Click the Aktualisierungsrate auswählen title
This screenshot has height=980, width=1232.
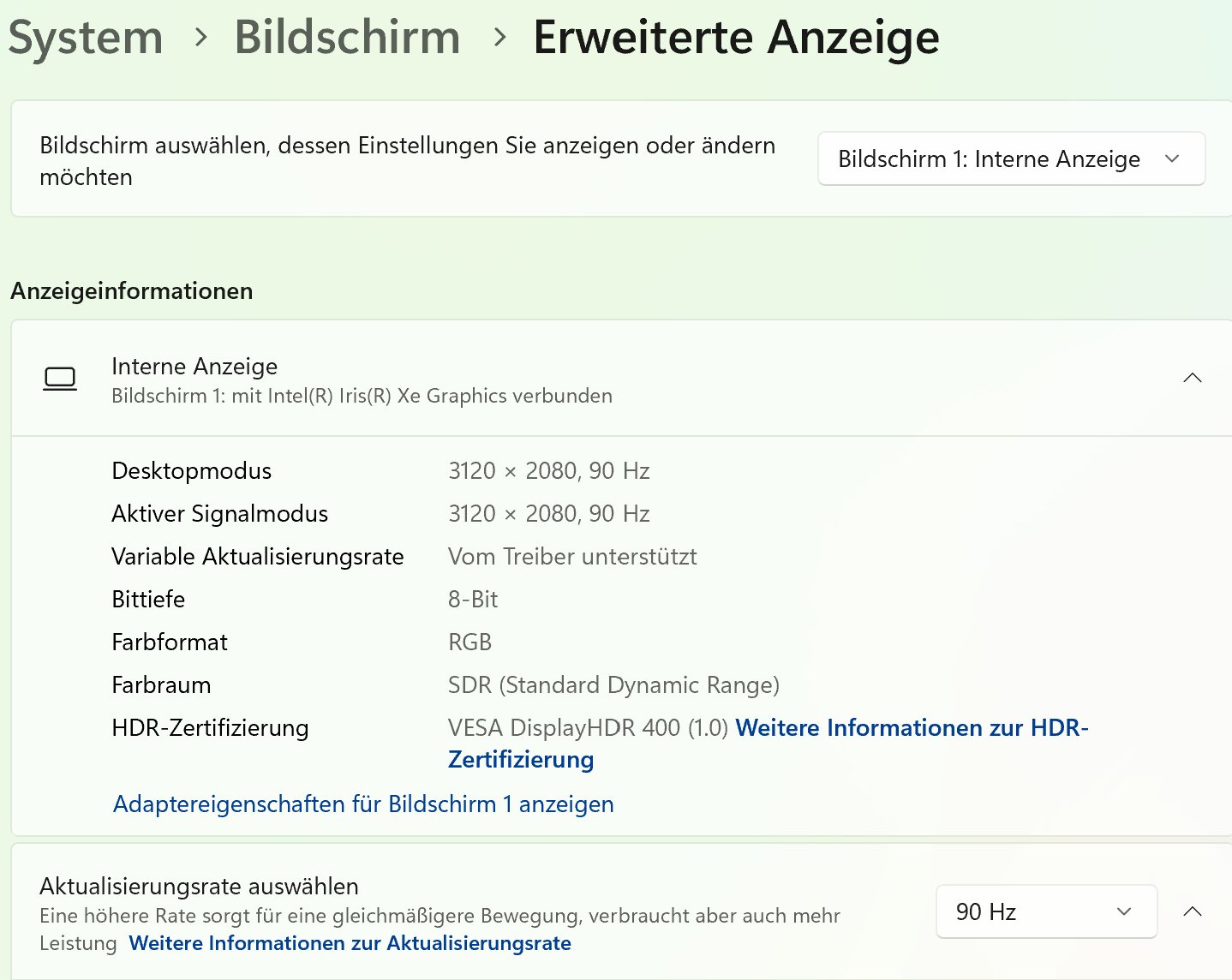pyautogui.click(x=199, y=886)
